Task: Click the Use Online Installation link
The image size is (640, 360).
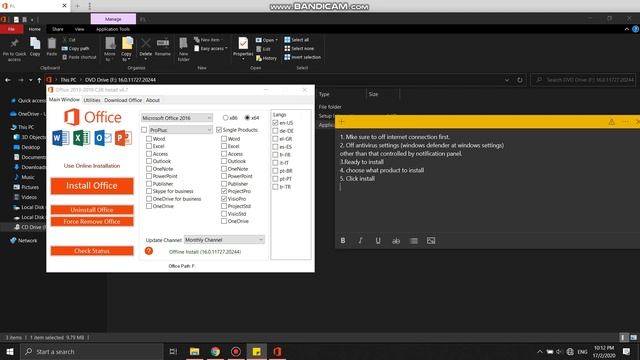Action: tap(92, 166)
